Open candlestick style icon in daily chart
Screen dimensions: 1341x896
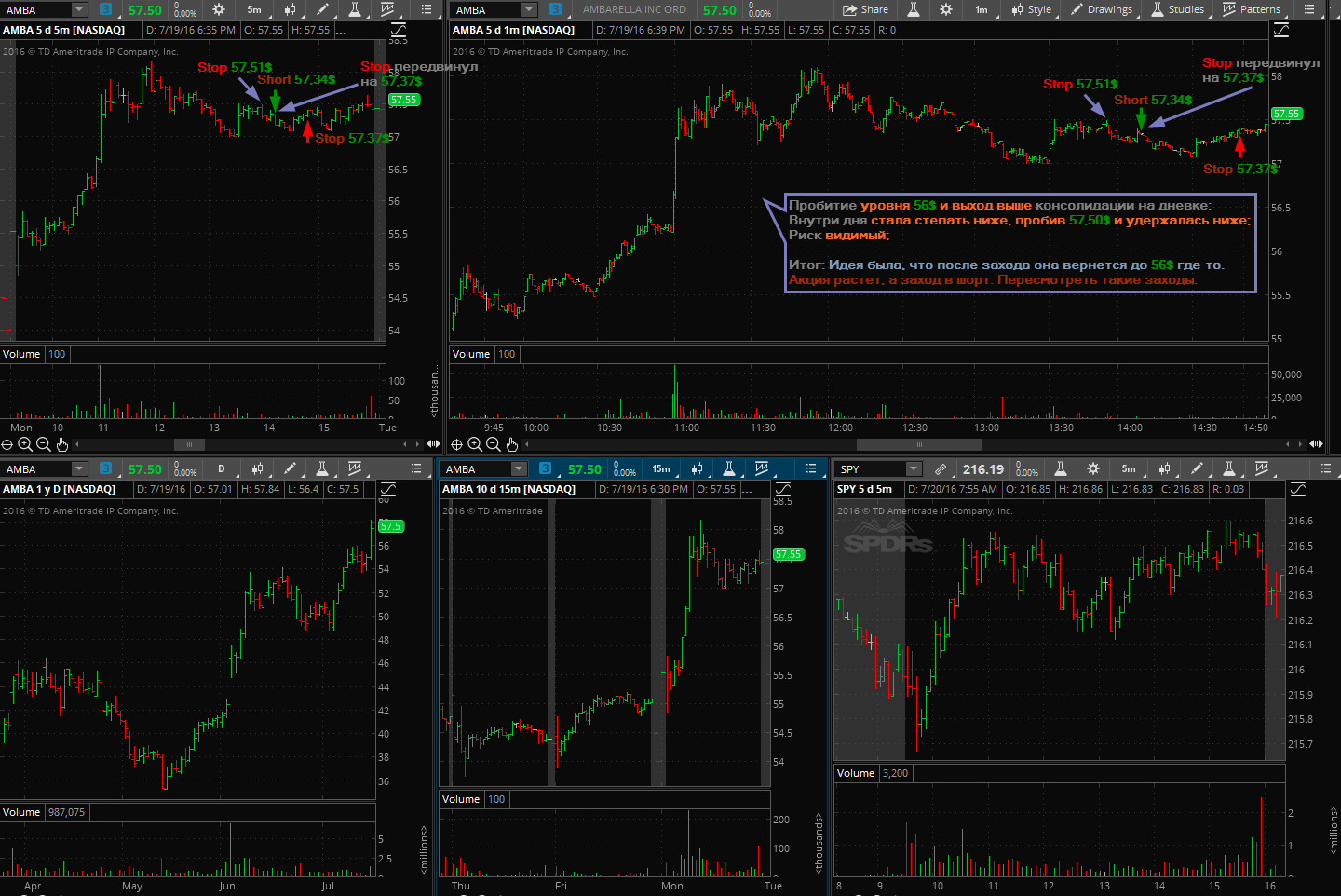click(x=257, y=468)
